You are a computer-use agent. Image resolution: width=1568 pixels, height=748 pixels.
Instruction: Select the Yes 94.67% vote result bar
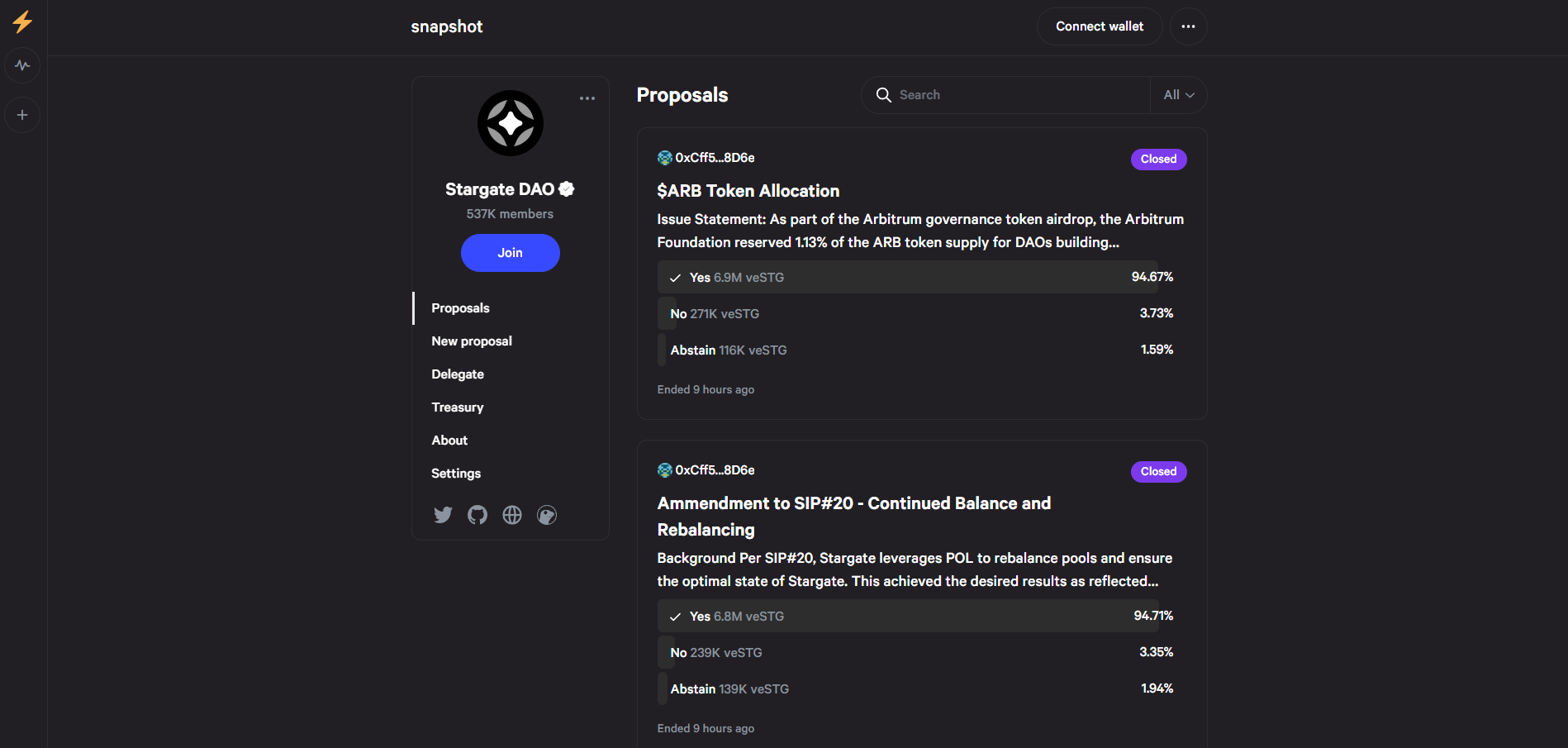909,277
